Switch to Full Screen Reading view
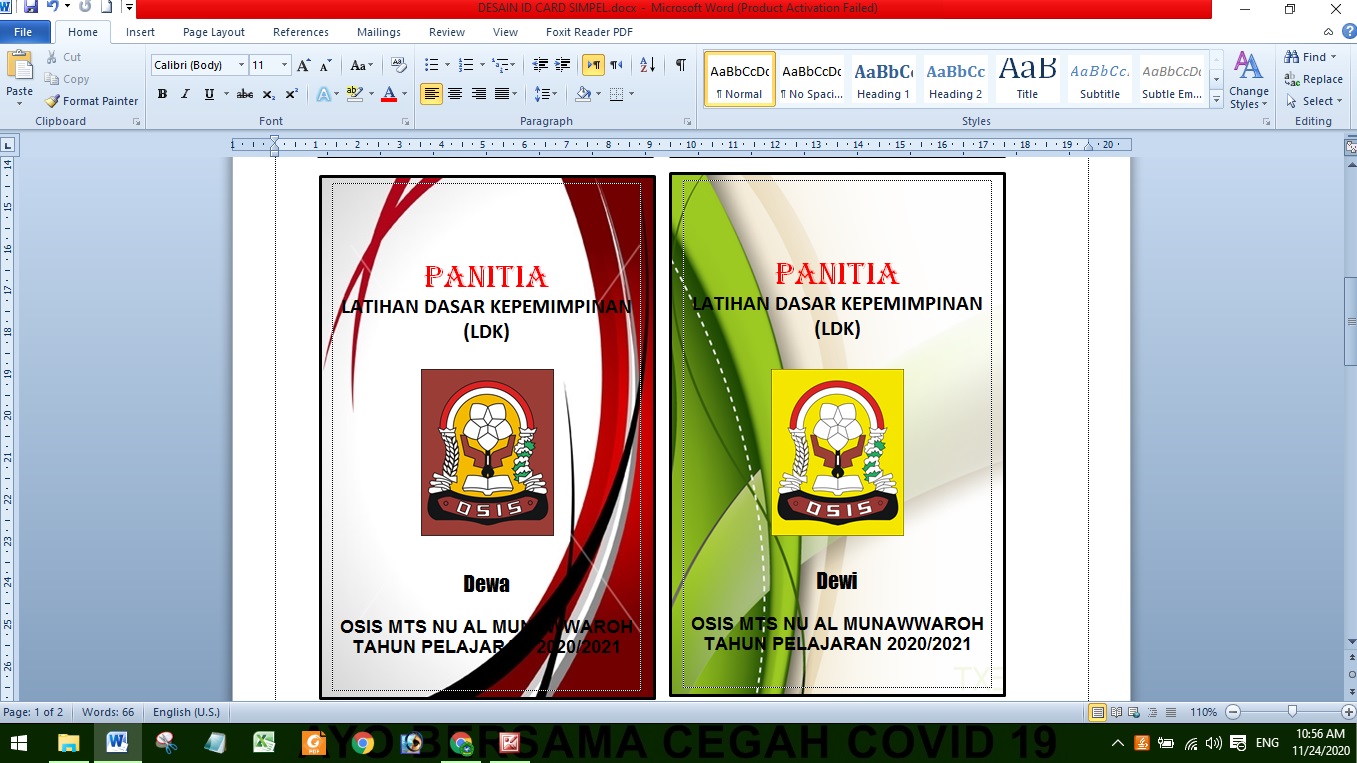Image resolution: width=1357 pixels, height=763 pixels. tap(1116, 713)
